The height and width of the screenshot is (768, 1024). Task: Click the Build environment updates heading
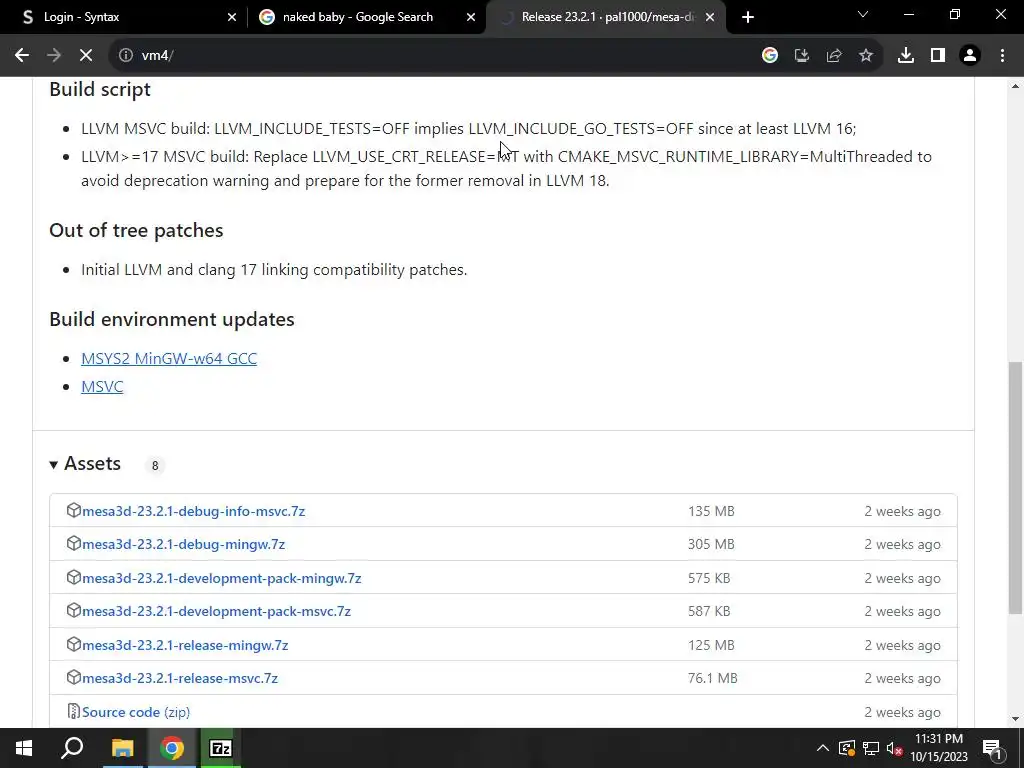click(x=172, y=319)
